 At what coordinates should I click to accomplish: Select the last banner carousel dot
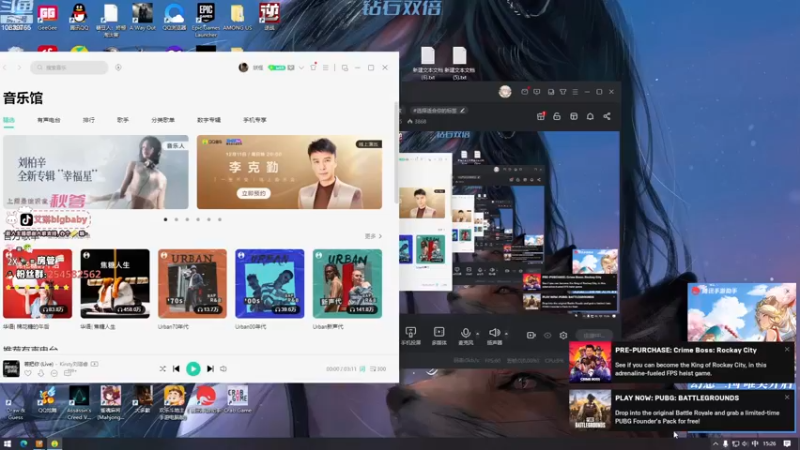[220, 219]
